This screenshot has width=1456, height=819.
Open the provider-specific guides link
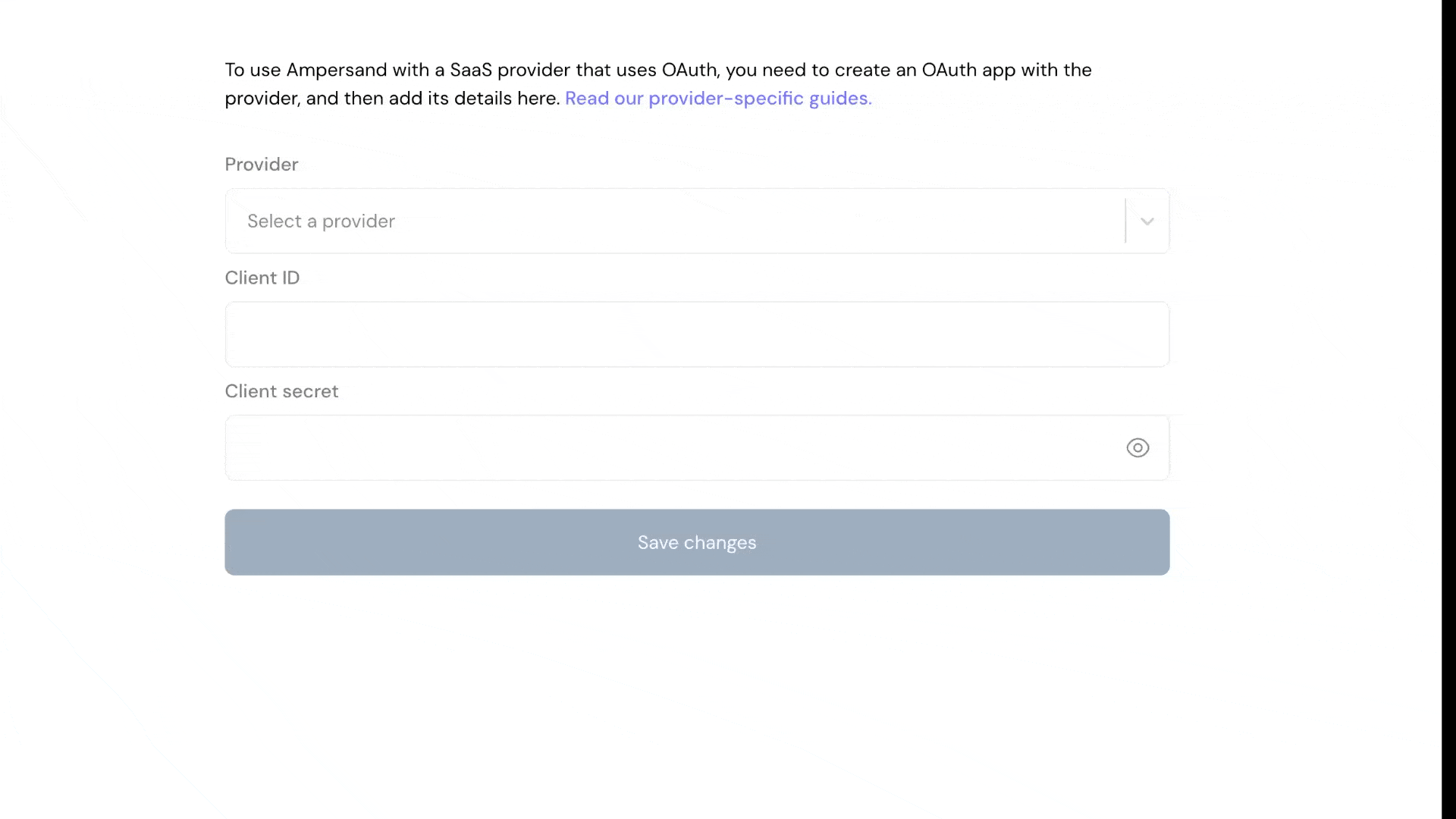718,99
